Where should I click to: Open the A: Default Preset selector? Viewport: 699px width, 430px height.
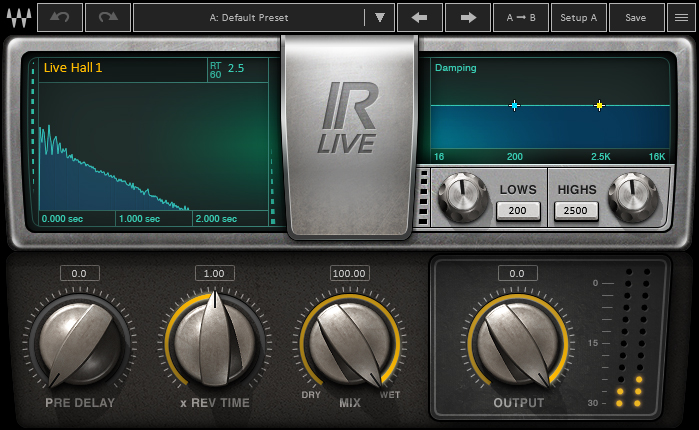(x=248, y=18)
